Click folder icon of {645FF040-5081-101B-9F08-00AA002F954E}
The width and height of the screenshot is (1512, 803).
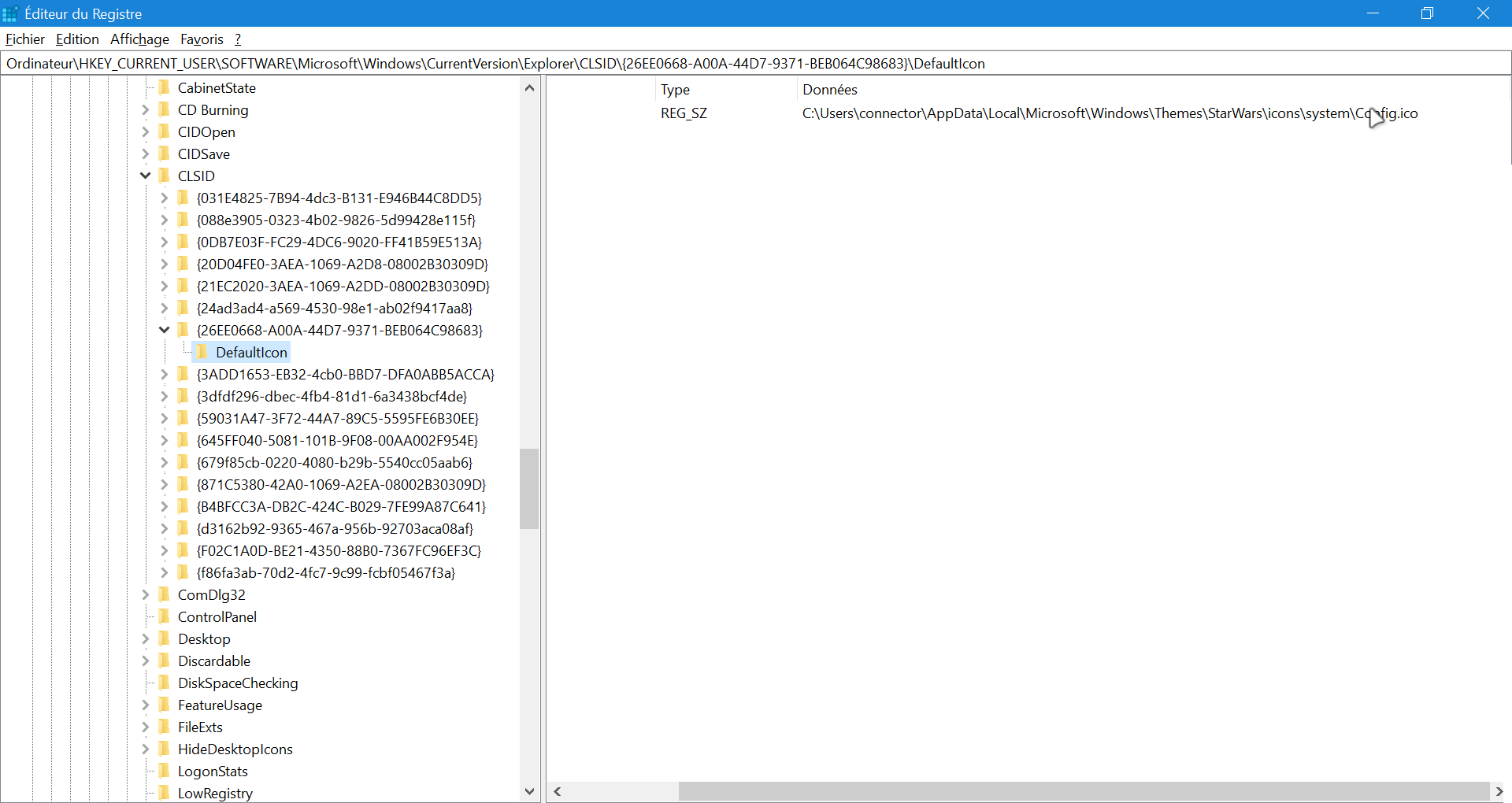click(183, 440)
